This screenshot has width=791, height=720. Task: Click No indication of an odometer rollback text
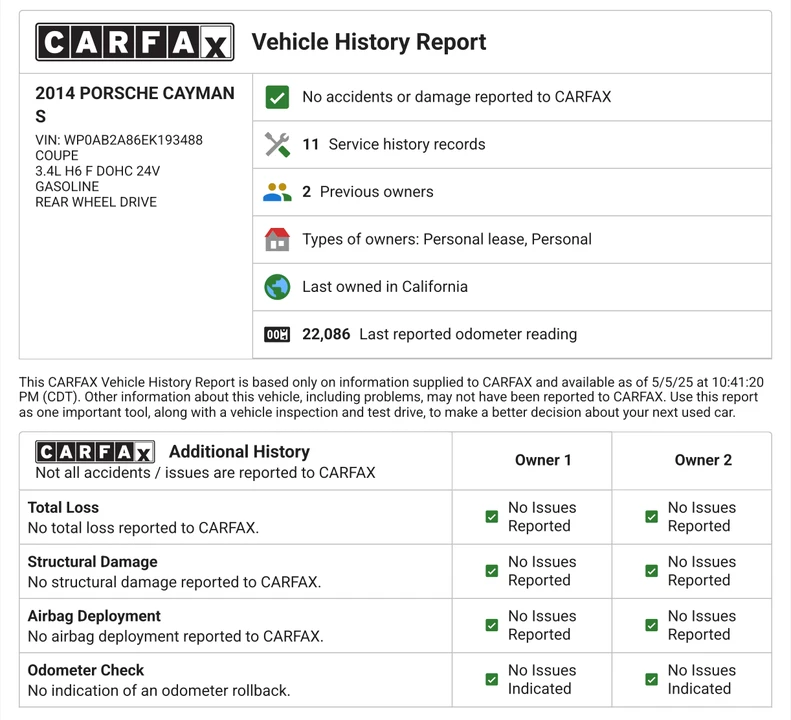click(159, 690)
